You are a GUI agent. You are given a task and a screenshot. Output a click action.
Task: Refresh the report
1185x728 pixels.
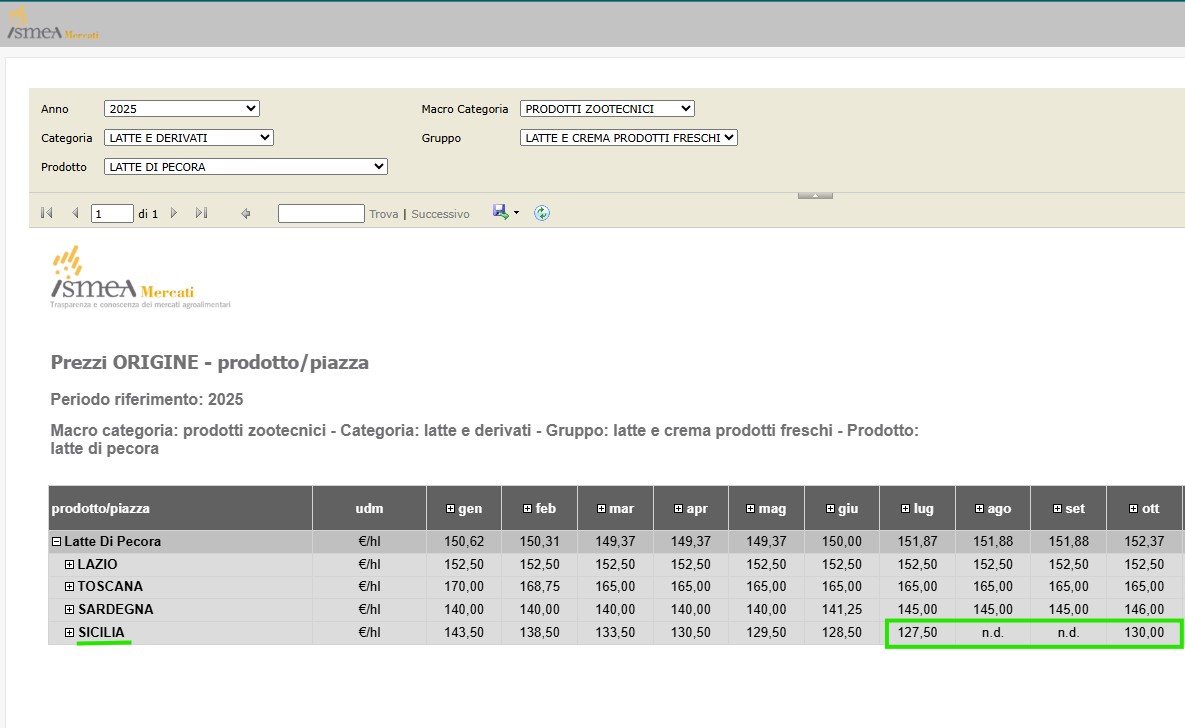542,213
